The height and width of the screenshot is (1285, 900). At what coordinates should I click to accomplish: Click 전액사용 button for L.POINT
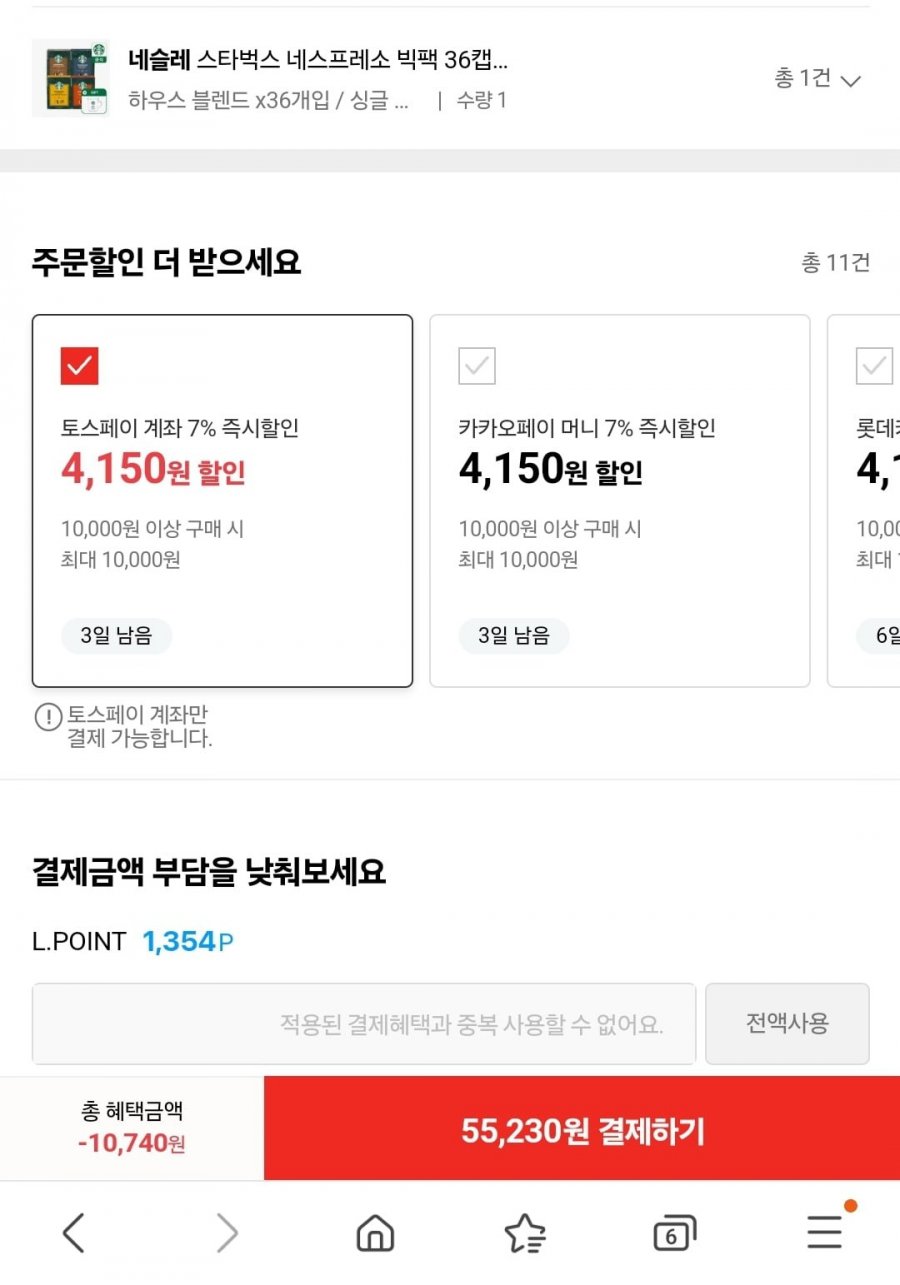[x=787, y=1023]
